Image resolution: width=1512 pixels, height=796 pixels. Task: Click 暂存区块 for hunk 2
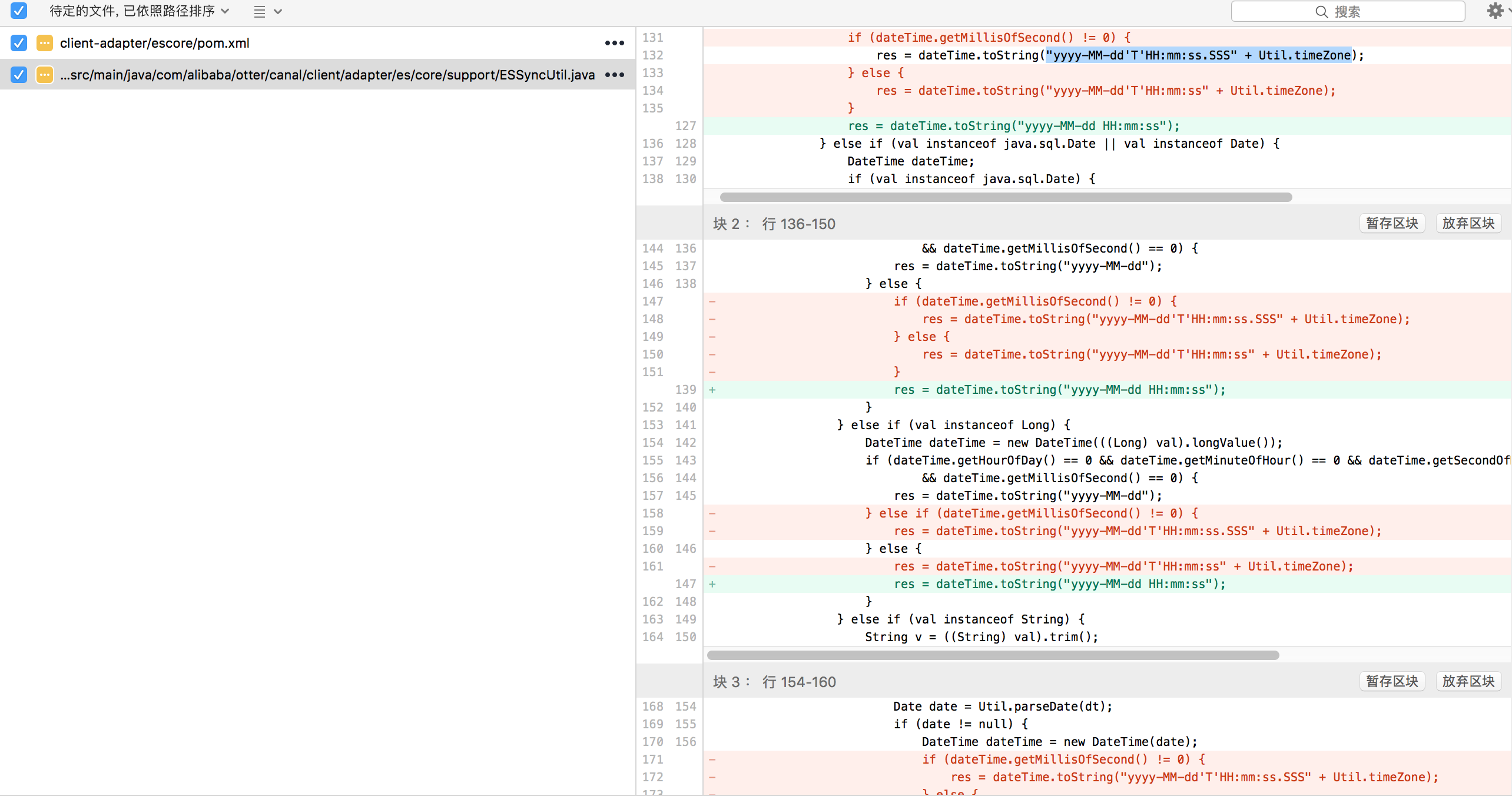coord(1391,223)
